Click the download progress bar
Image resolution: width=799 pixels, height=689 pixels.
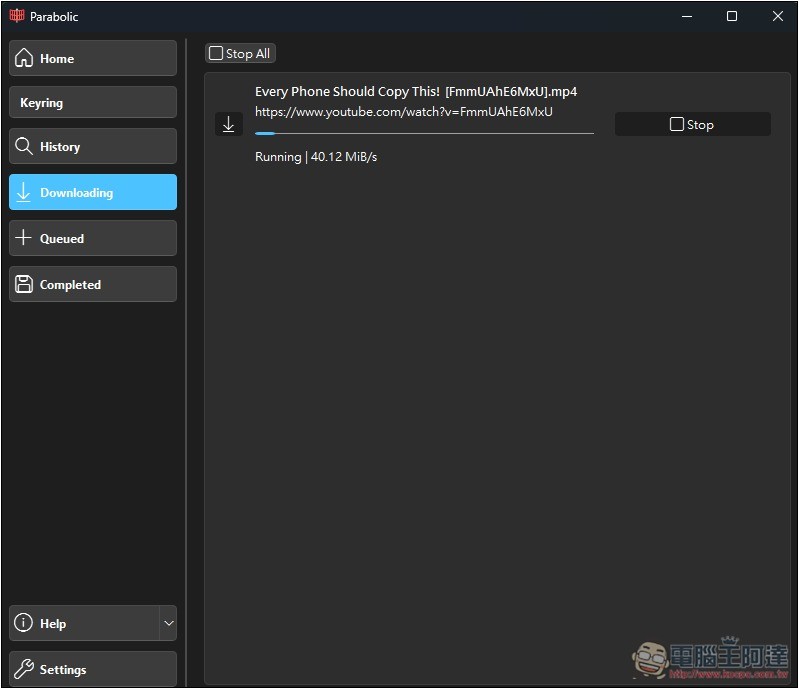(424, 133)
